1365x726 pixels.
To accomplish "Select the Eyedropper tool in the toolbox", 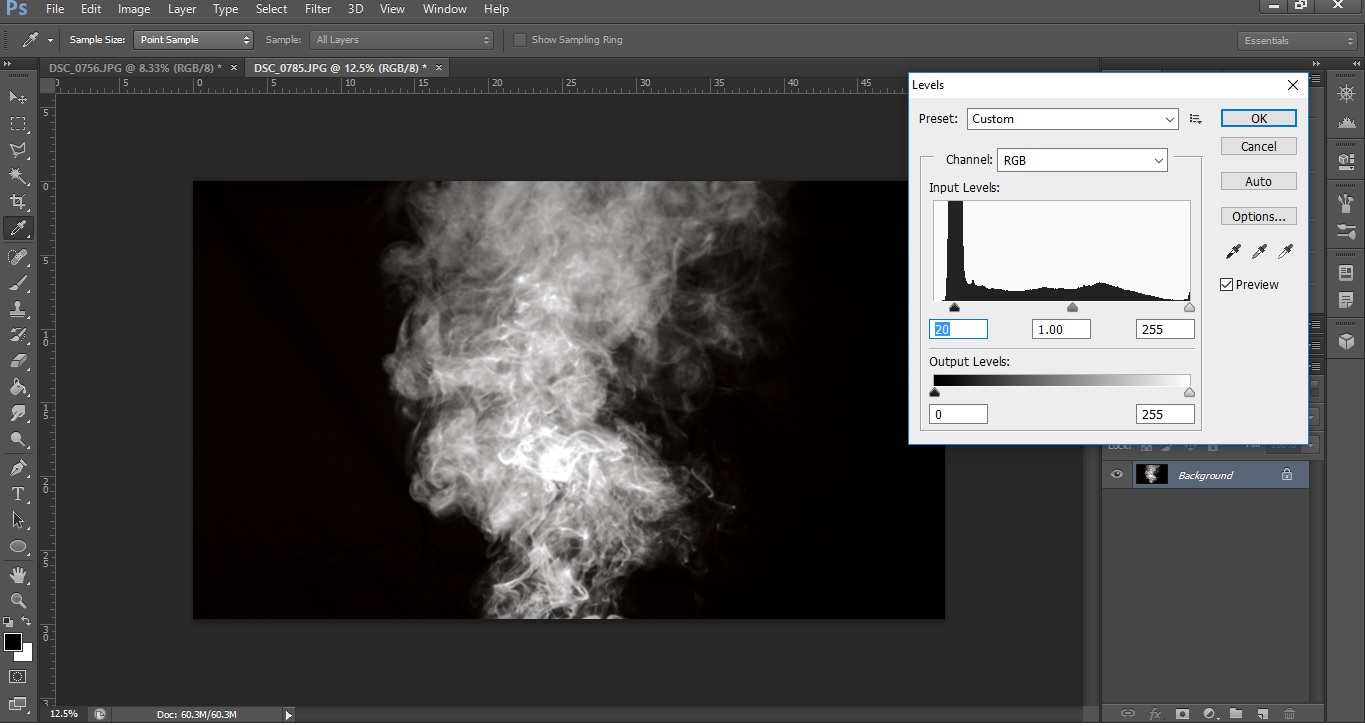I will 18,229.
